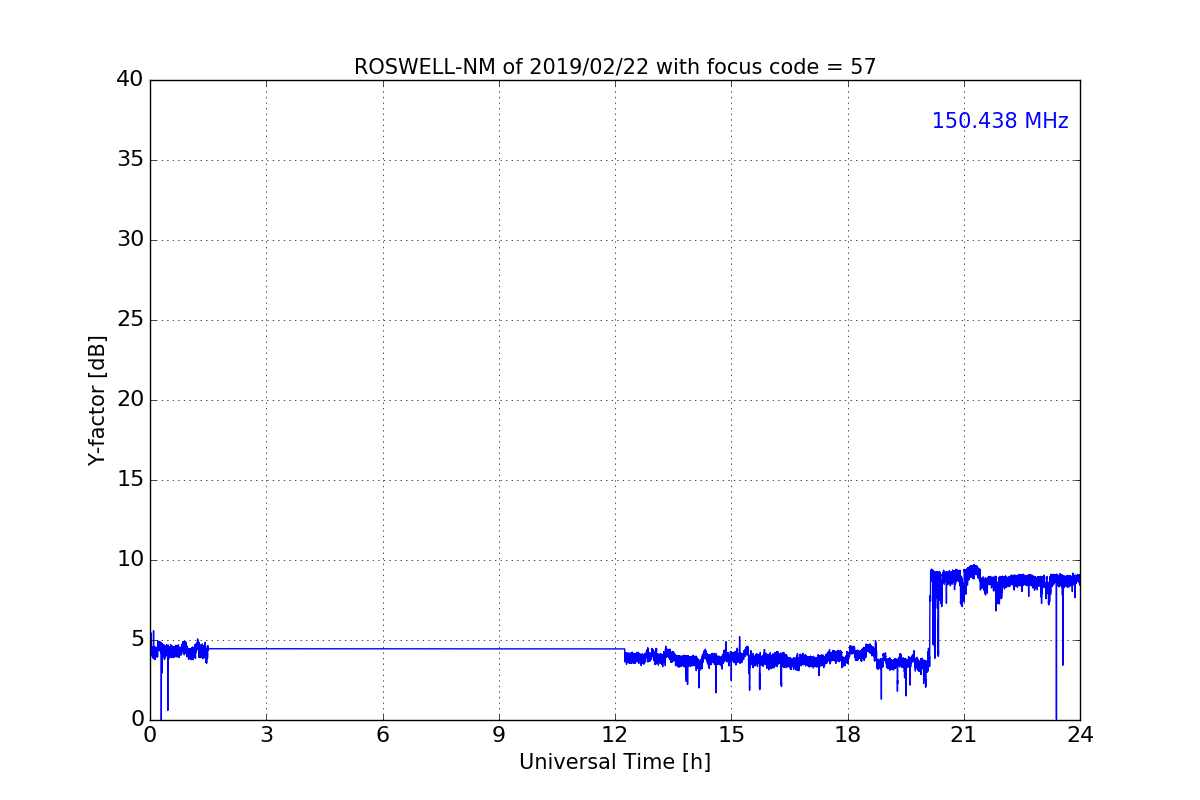Click y-axis tick label 30
The height and width of the screenshot is (800, 1200).
[130, 240]
